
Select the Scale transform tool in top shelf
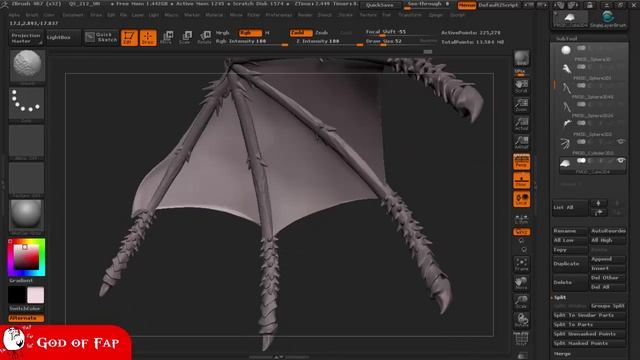click(x=185, y=37)
